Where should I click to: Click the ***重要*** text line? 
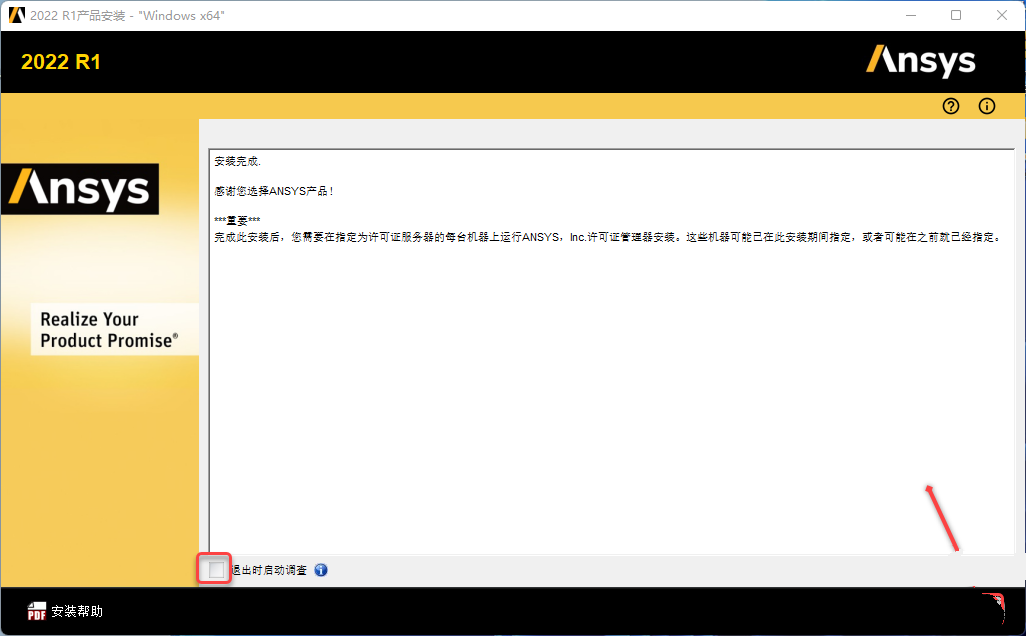pos(238,221)
